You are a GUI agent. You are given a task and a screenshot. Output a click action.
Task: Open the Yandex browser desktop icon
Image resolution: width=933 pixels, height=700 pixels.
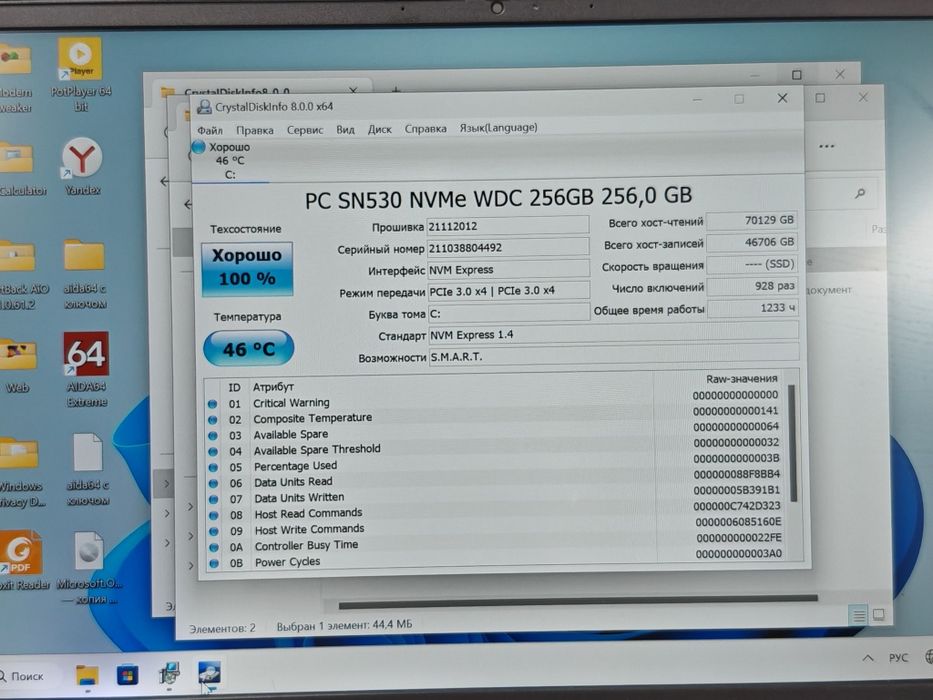(82, 167)
